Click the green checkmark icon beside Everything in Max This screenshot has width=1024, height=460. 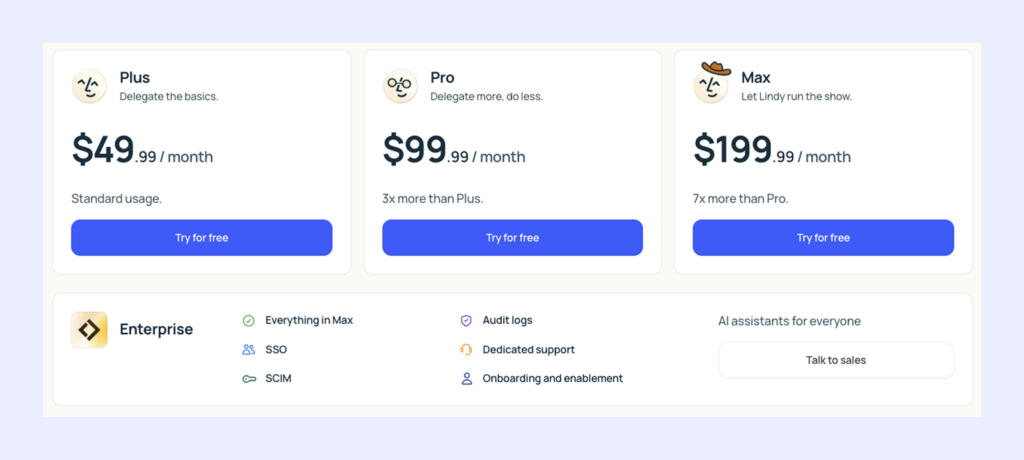pyautogui.click(x=249, y=321)
